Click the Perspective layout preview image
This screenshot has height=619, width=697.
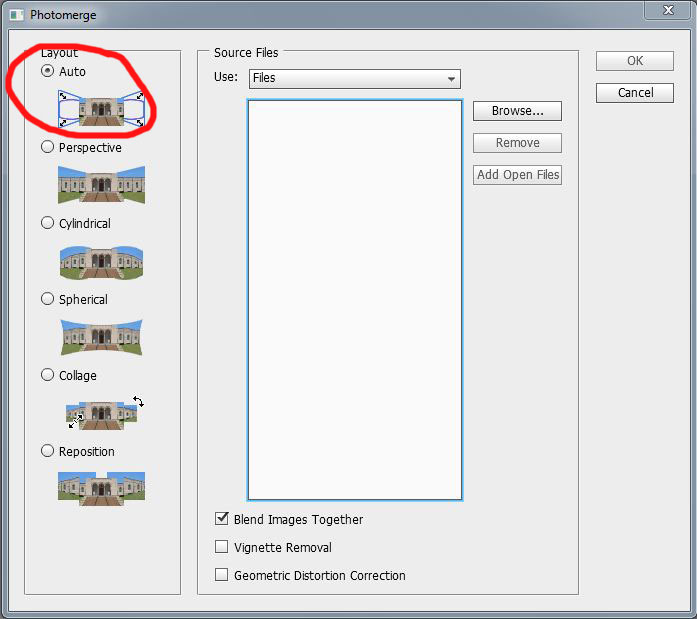click(101, 185)
